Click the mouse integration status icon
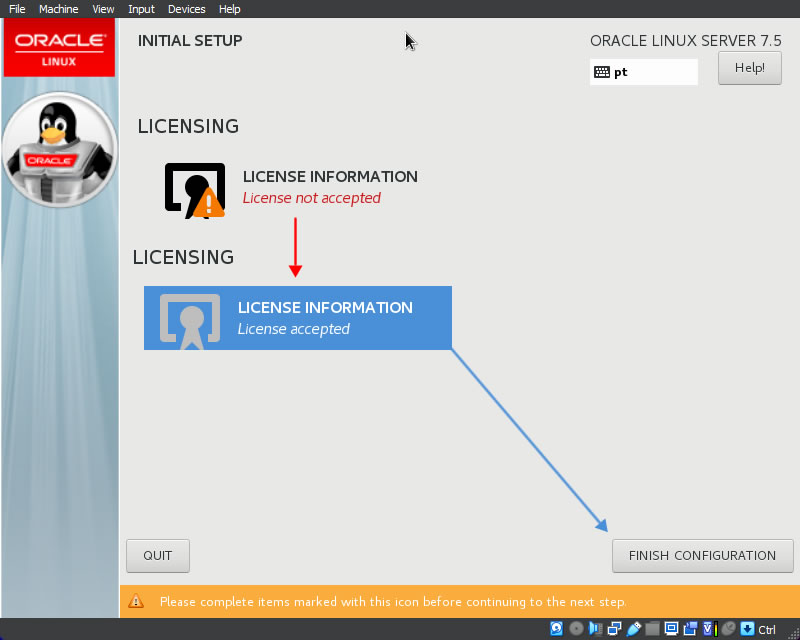The image size is (800, 640). (729, 629)
